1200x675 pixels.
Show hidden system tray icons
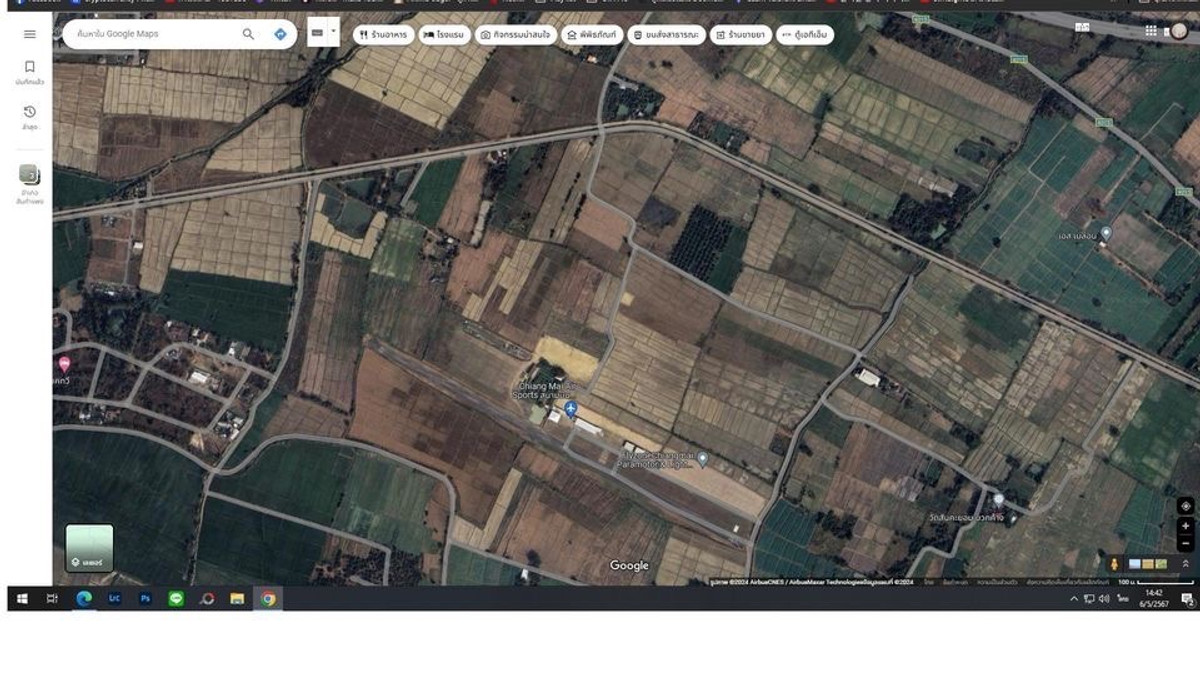pos(1074,599)
